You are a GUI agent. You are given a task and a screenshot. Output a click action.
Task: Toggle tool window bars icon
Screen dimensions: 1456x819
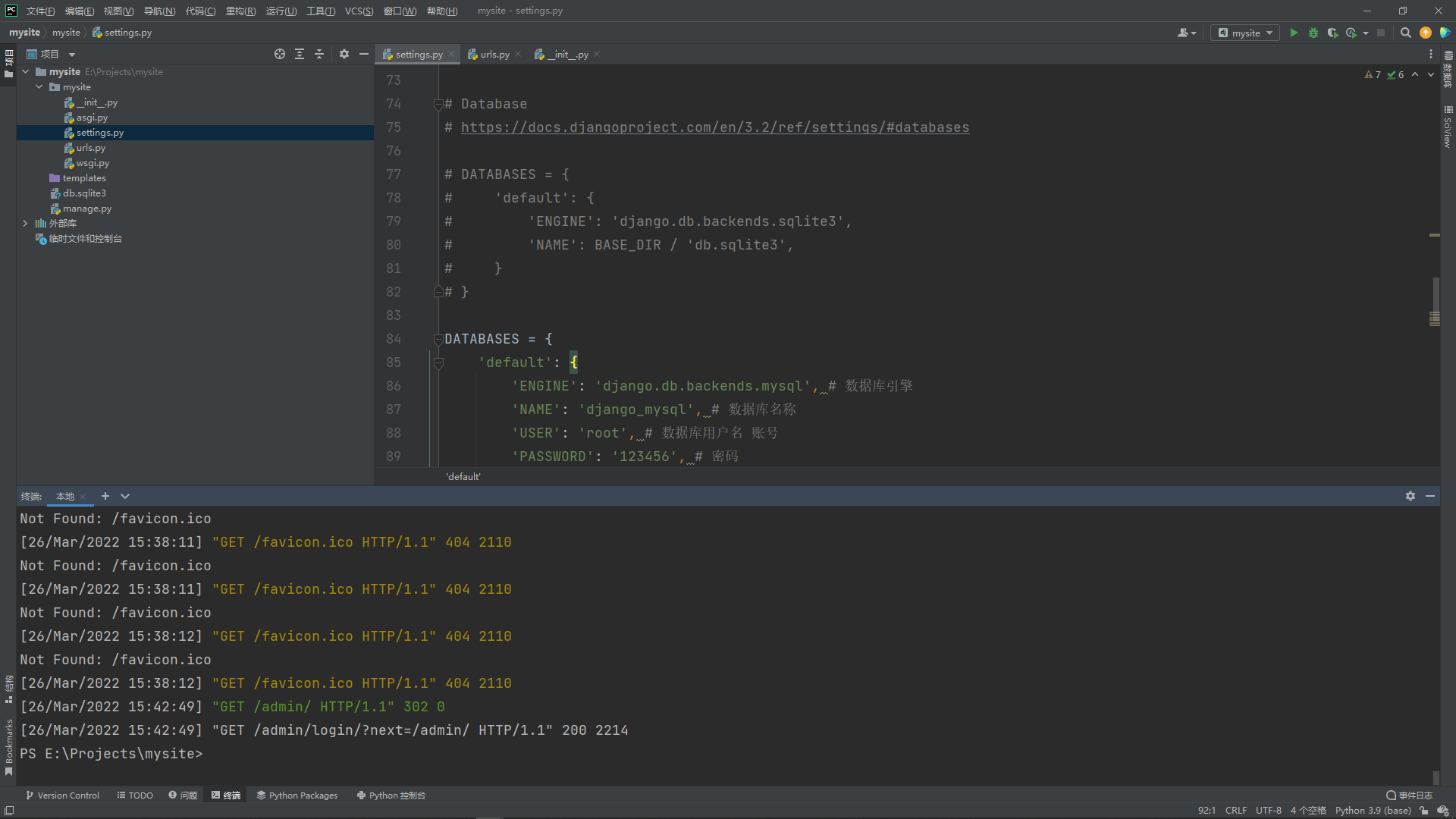tap(9, 811)
